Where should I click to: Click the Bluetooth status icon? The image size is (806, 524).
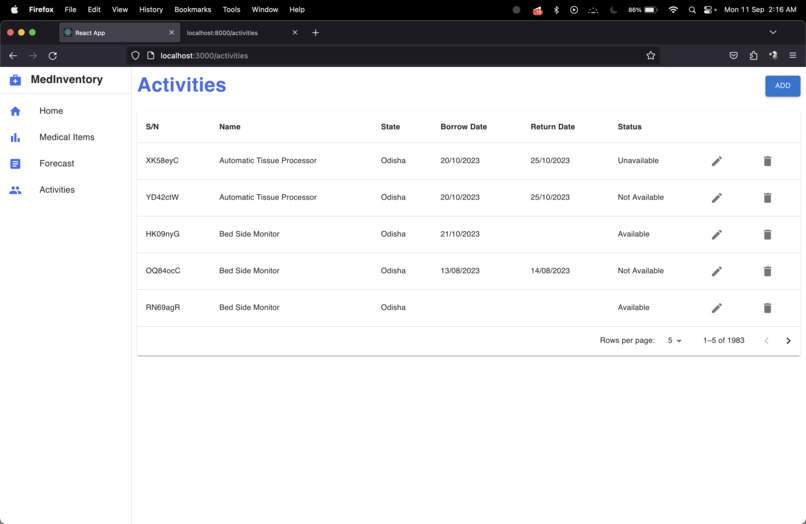click(556, 10)
